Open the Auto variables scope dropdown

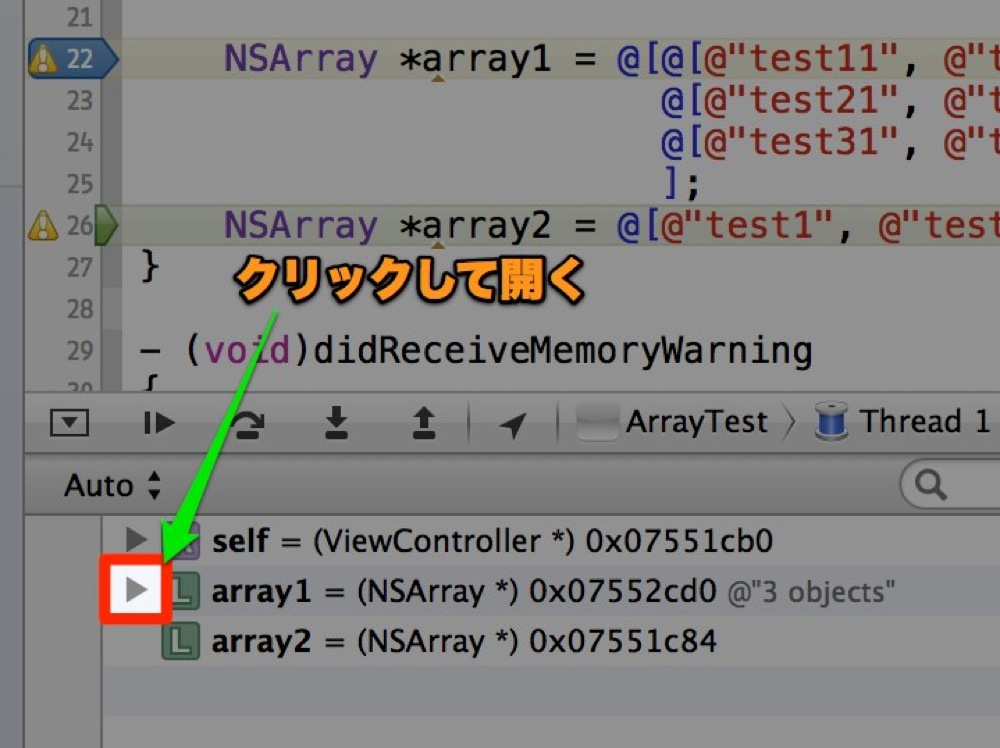[x=112, y=485]
